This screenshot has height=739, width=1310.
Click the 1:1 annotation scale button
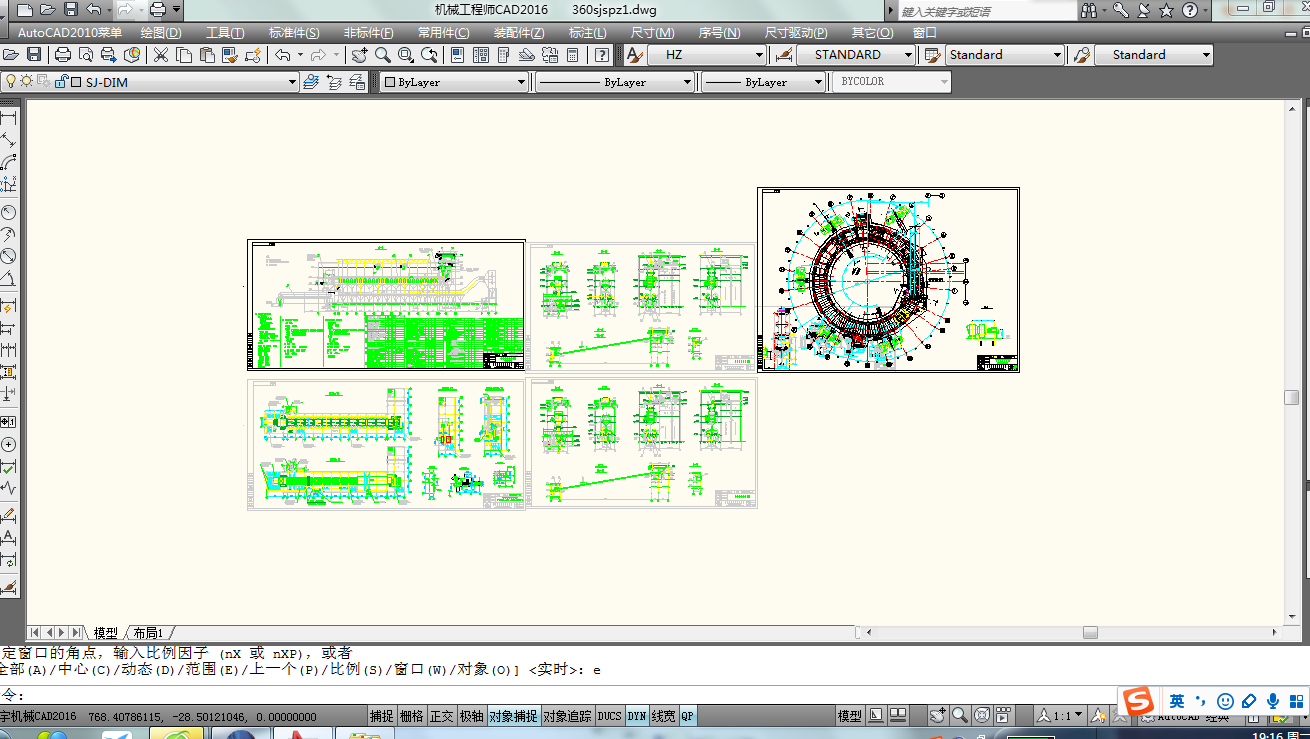(1062, 716)
